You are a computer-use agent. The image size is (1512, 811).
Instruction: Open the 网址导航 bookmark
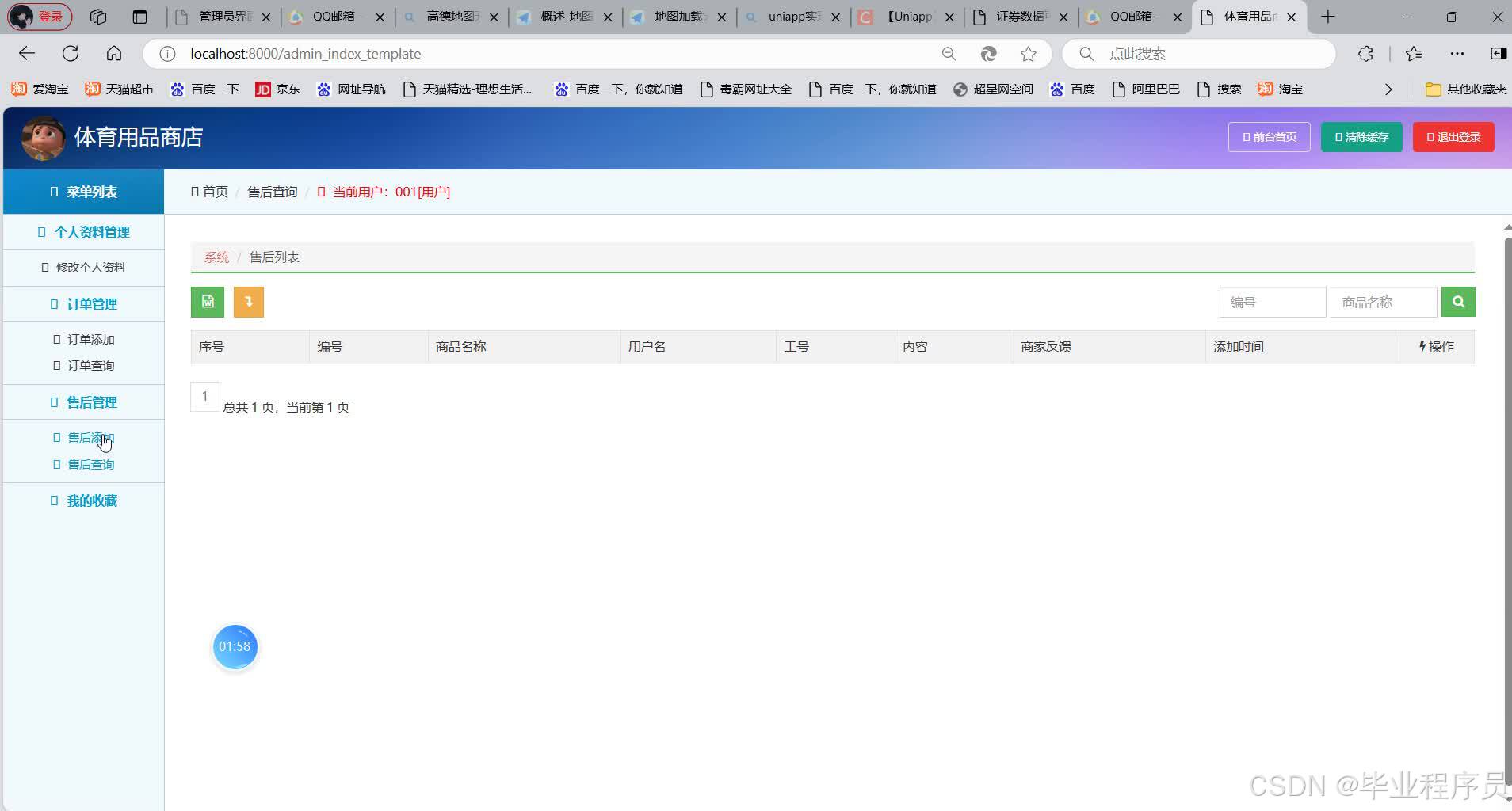351,89
